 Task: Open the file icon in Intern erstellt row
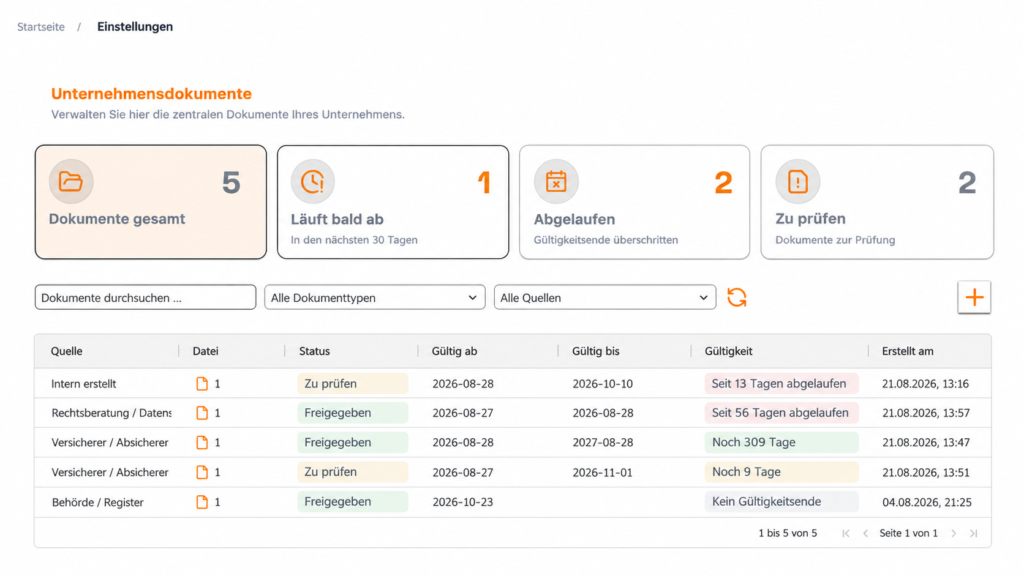click(202, 384)
